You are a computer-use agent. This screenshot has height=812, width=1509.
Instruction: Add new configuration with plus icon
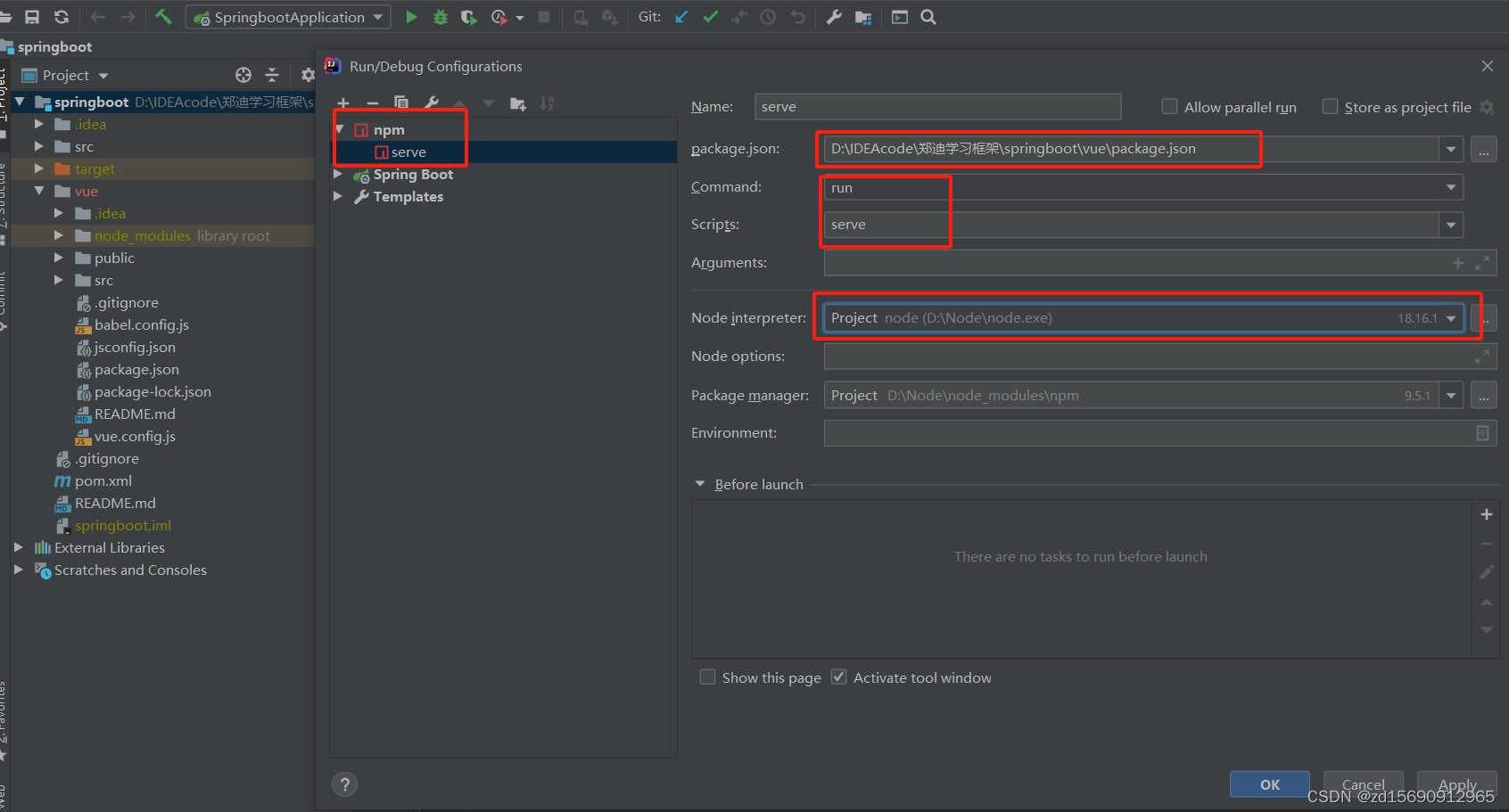[343, 103]
